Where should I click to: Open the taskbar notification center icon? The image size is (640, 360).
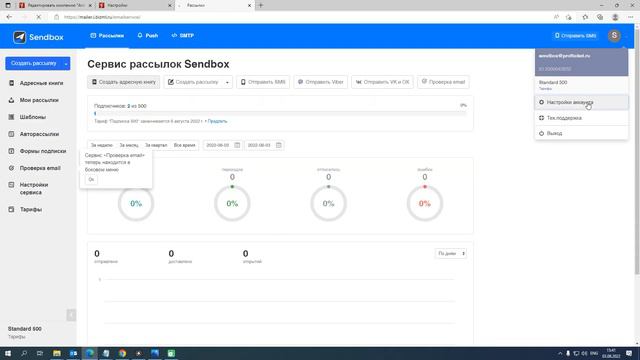coord(629,353)
